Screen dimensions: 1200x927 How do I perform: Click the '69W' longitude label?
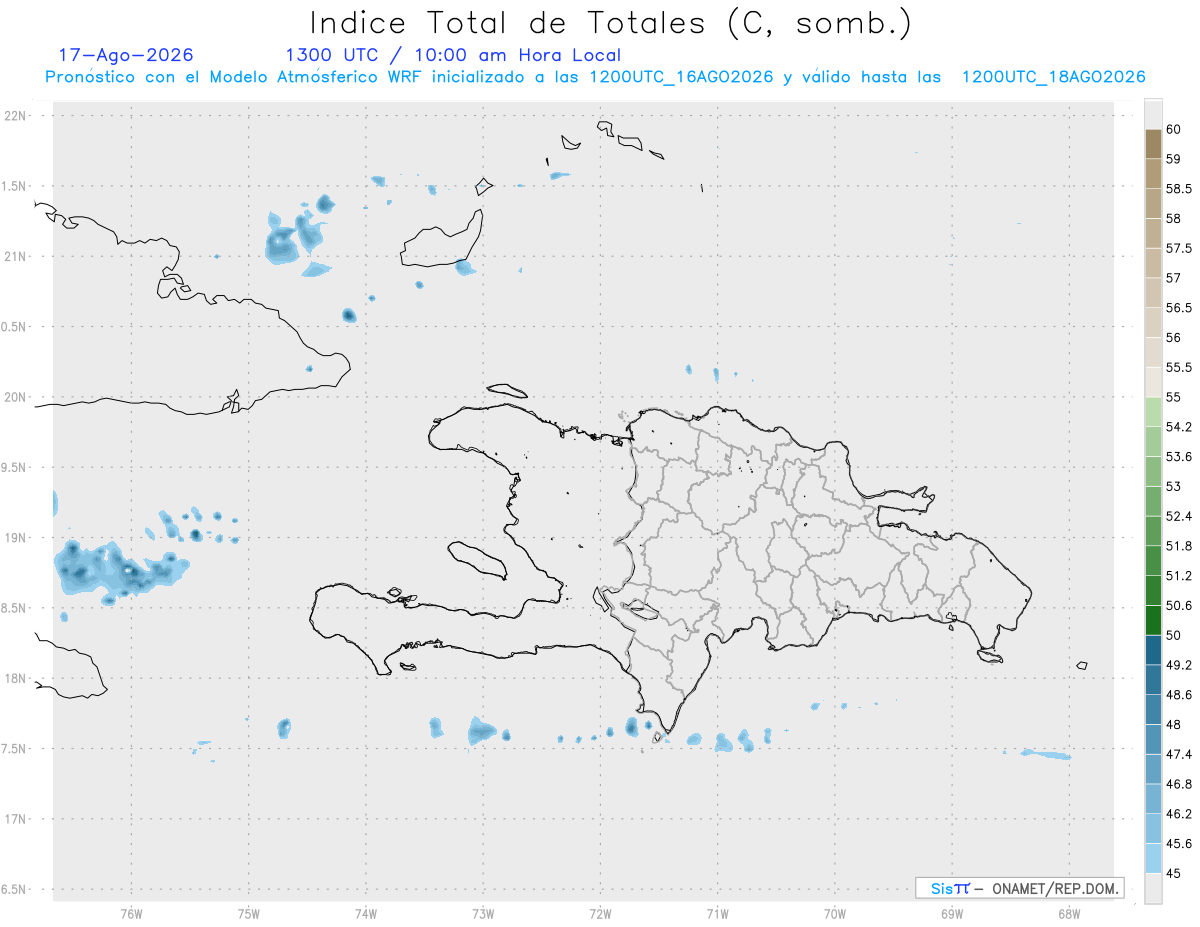tap(952, 914)
